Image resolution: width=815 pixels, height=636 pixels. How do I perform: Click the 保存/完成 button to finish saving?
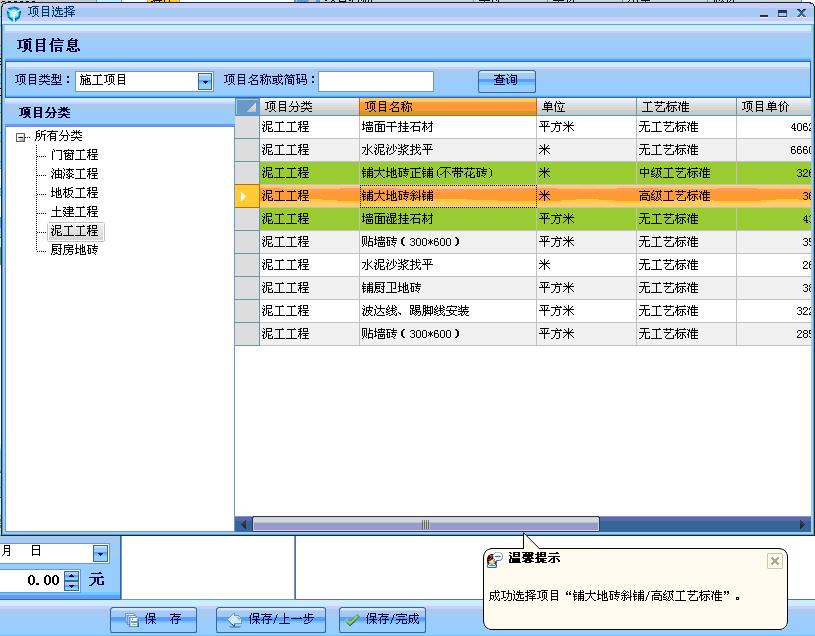[x=380, y=620]
